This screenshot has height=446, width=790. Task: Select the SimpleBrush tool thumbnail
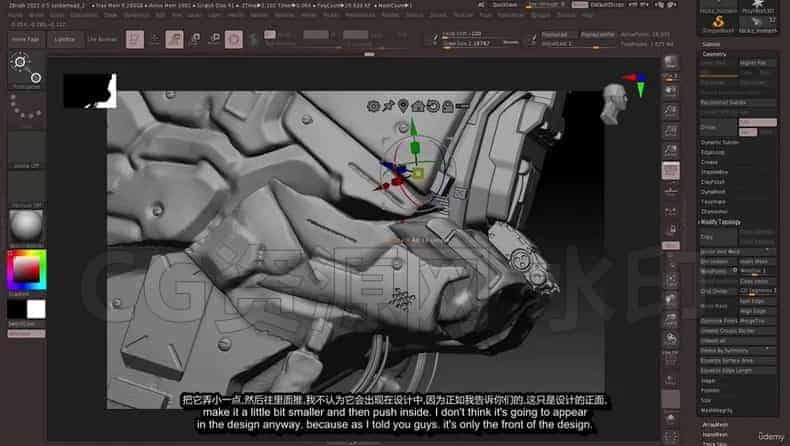point(718,23)
